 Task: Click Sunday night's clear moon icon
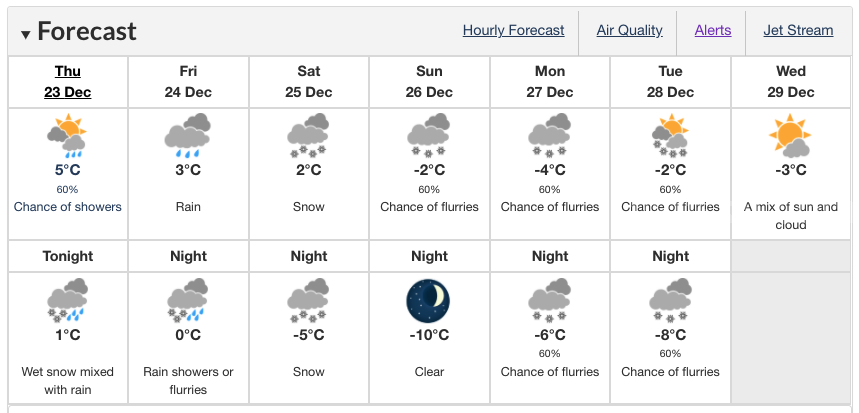(x=428, y=301)
